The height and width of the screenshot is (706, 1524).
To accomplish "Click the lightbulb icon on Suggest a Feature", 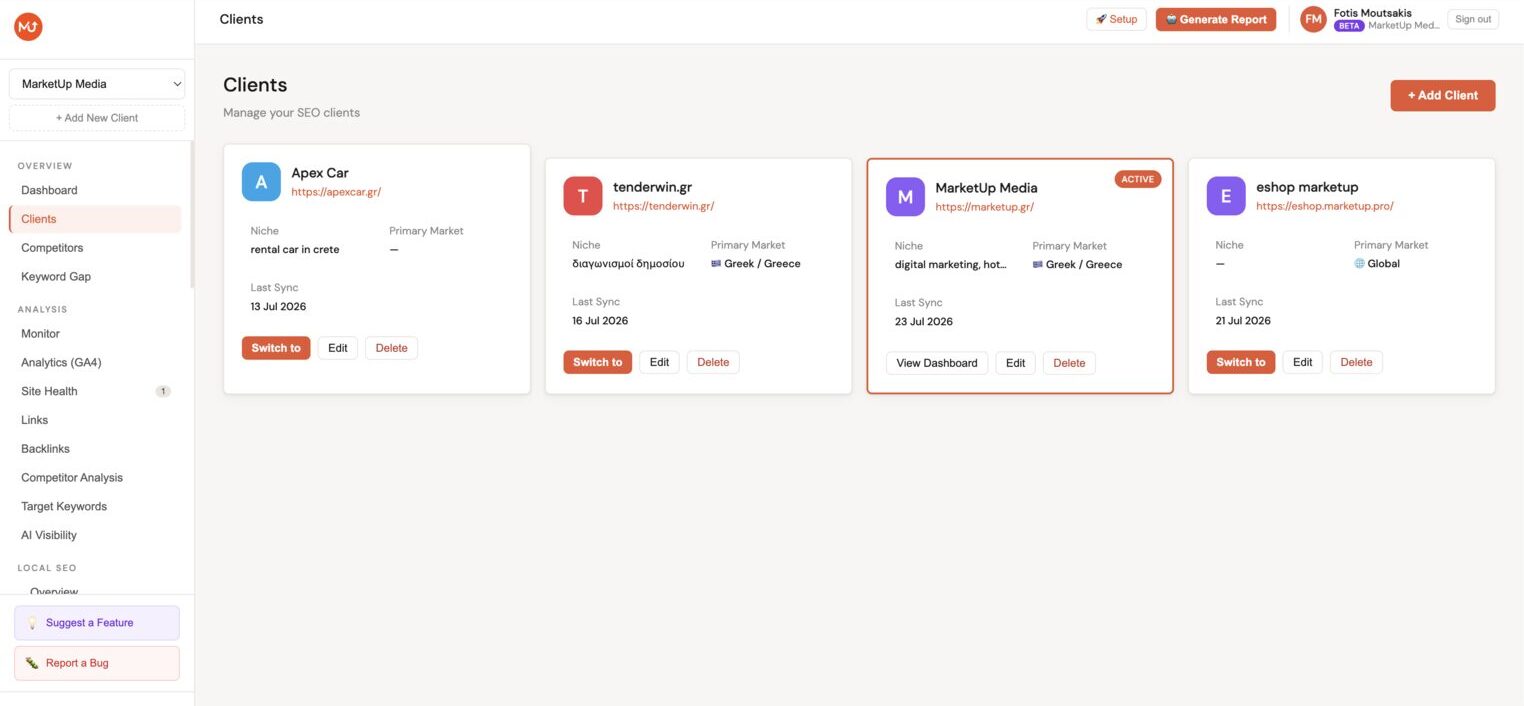I will coord(32,623).
